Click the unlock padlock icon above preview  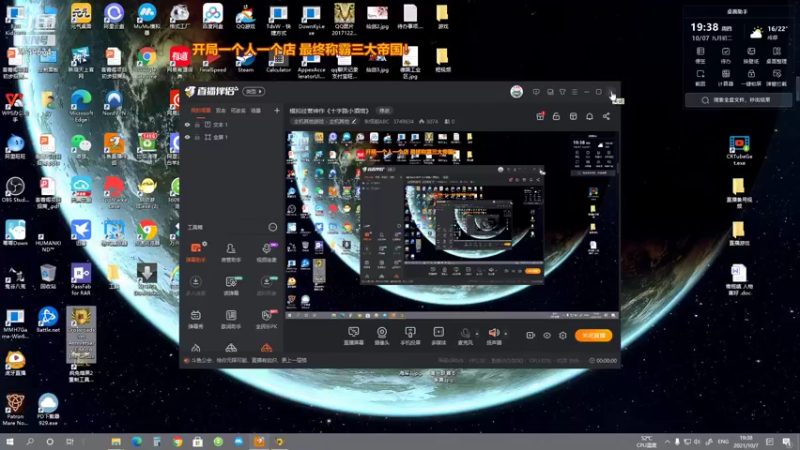point(556,116)
